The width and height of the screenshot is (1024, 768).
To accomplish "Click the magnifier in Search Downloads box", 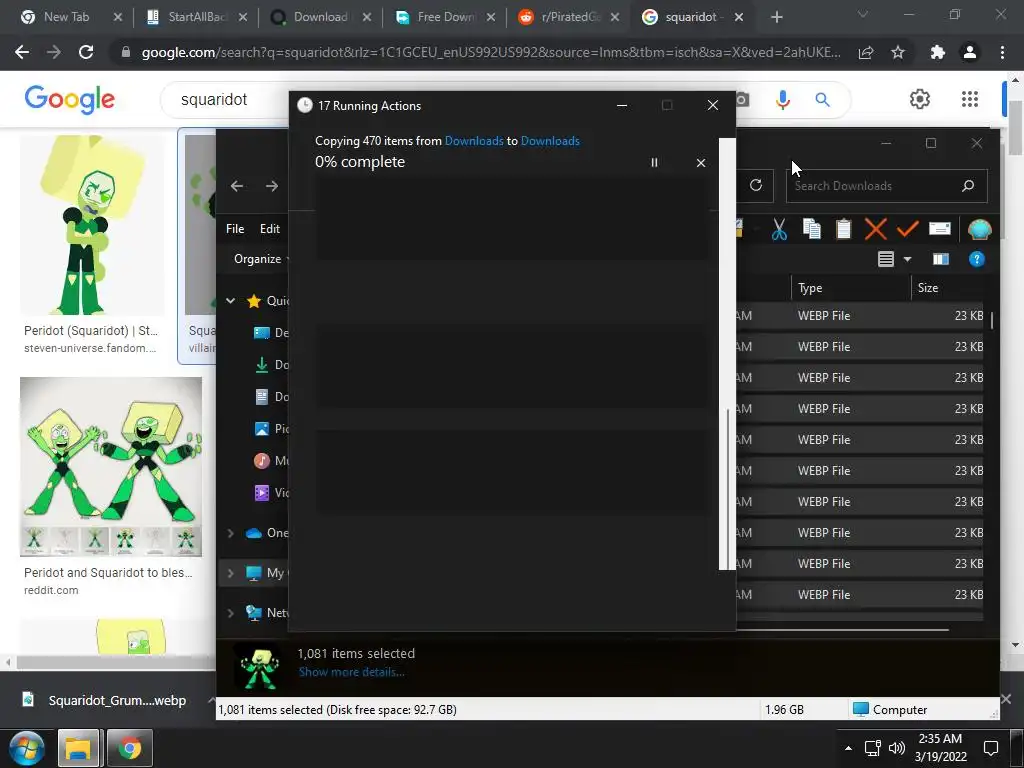I will (968, 185).
